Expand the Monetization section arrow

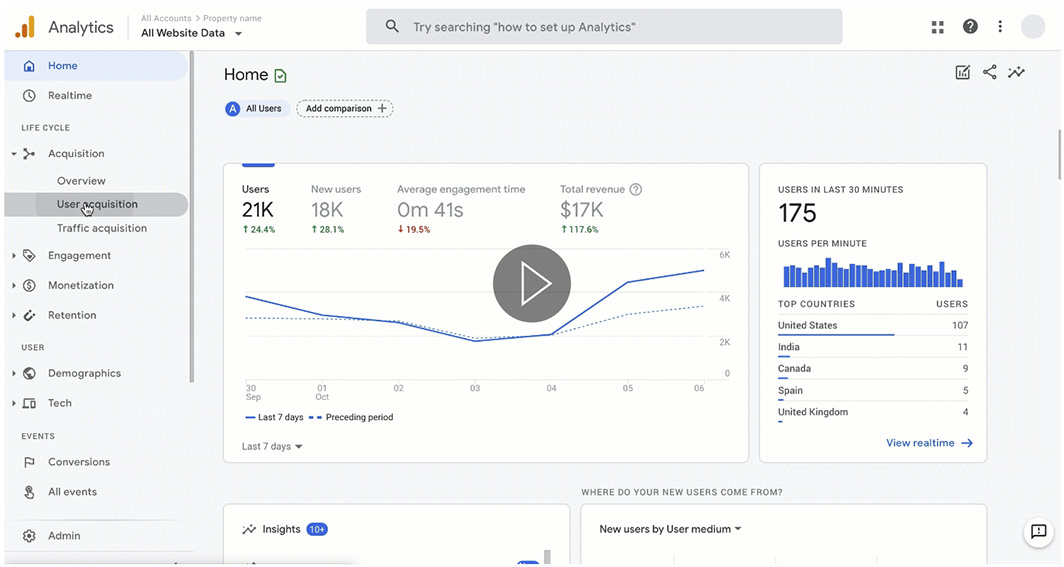pyautogui.click(x=14, y=286)
